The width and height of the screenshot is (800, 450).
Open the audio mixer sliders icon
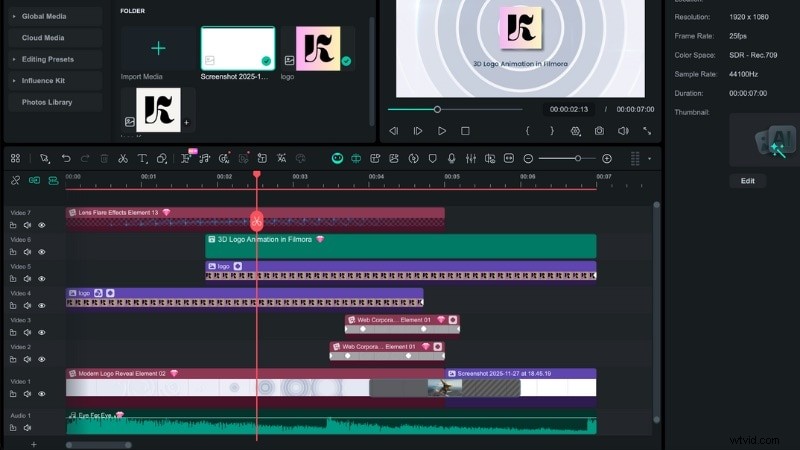[471, 159]
